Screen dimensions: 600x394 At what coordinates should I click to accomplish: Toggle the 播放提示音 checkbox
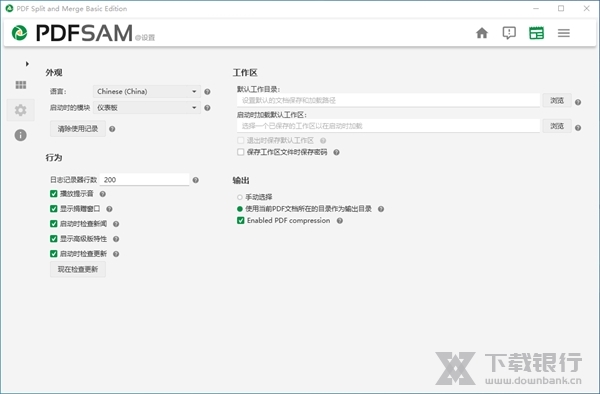click(54, 194)
